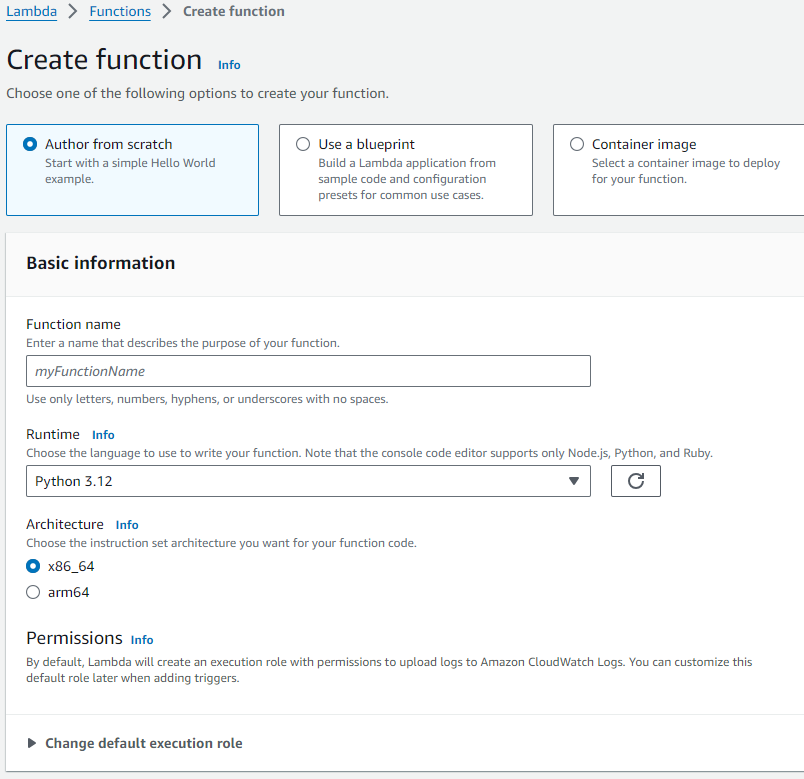Viewport: 804px width, 779px height.
Task: Click the chevron after the Functions breadcrumb
Action: (x=167, y=12)
